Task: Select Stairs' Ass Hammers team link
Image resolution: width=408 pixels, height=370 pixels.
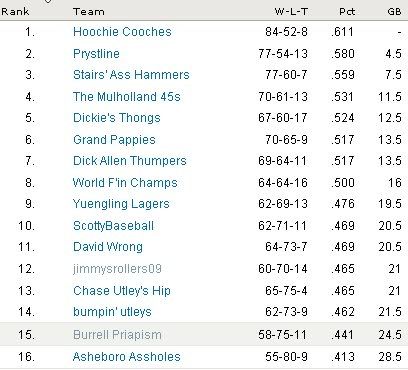Action: [131, 75]
